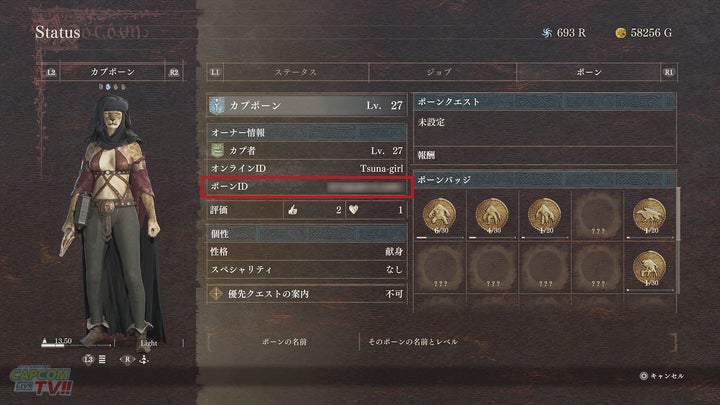Open the ジョブ tab
Viewport: 720px width, 405px height.
(x=439, y=72)
